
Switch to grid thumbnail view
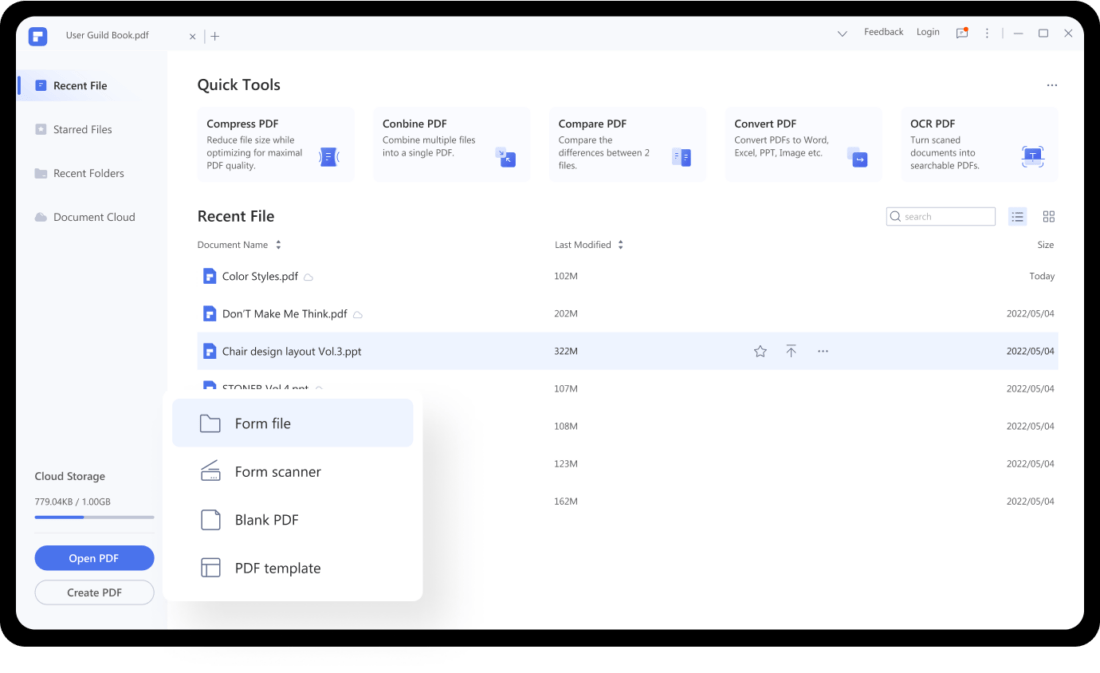click(1049, 216)
